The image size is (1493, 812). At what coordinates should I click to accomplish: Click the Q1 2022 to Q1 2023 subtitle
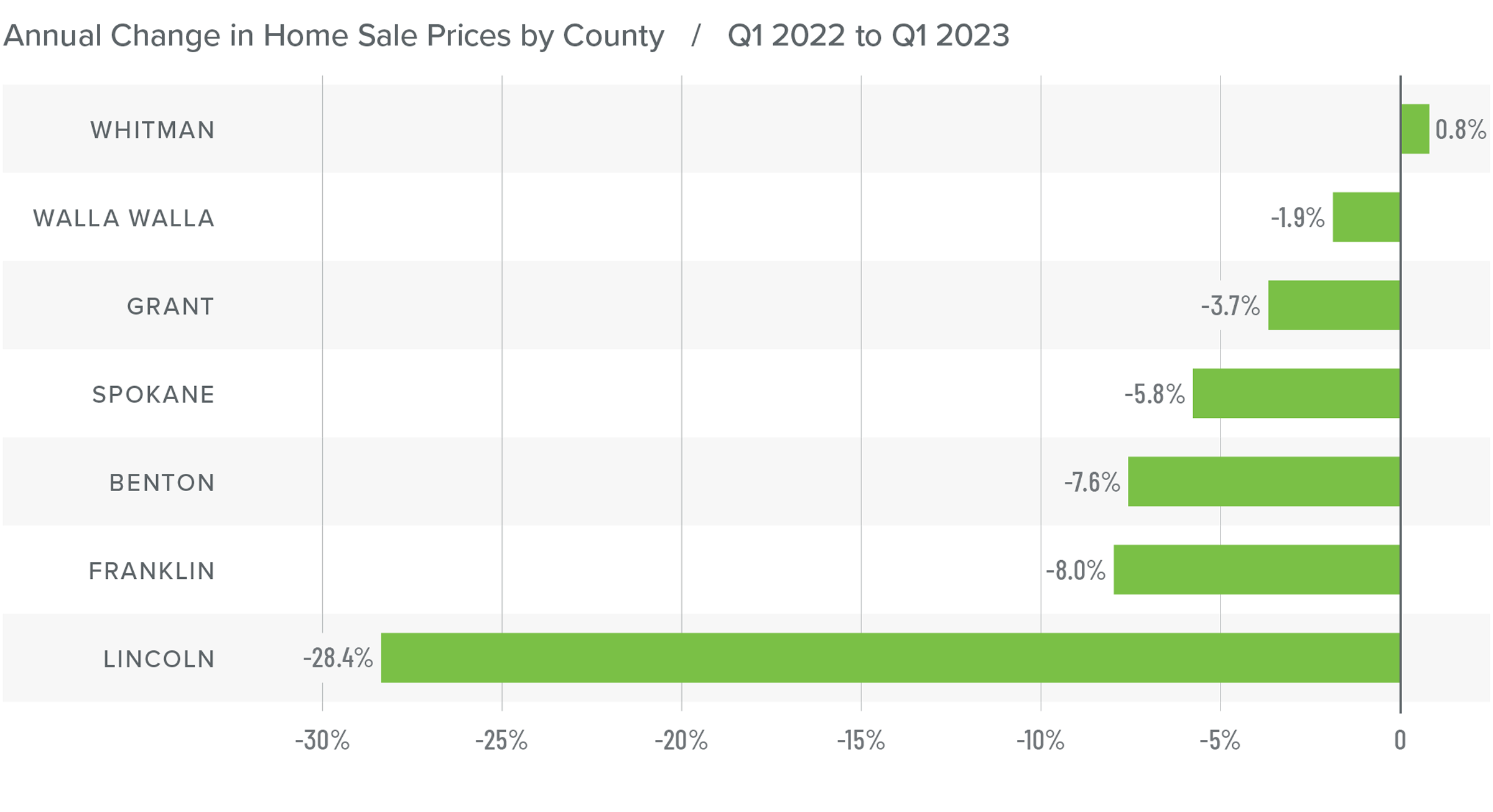coord(868,35)
